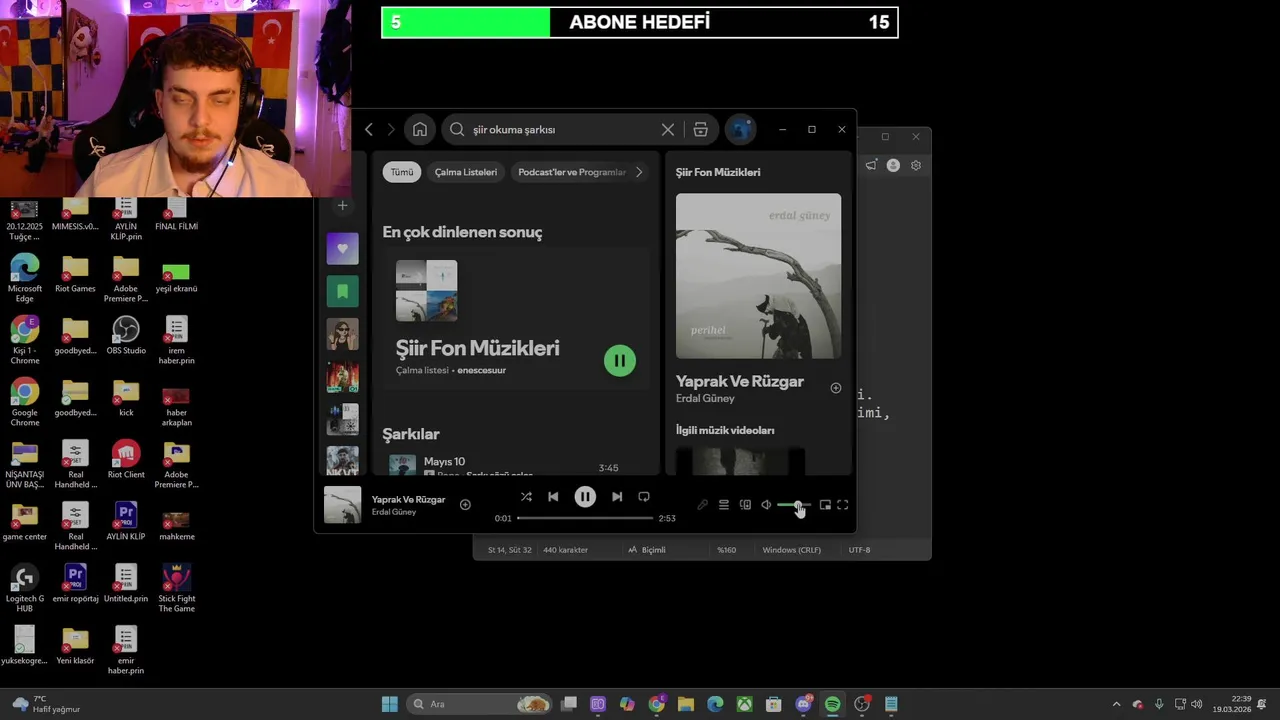Open the perihel album cover in right panel
This screenshot has height=720, width=1280.
[x=758, y=276]
